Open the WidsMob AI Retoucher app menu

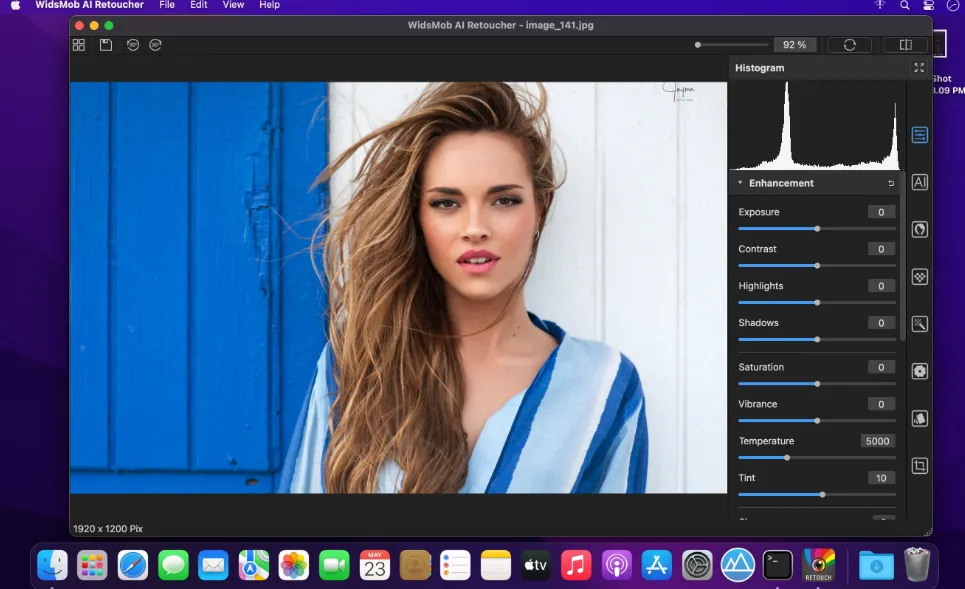(89, 5)
